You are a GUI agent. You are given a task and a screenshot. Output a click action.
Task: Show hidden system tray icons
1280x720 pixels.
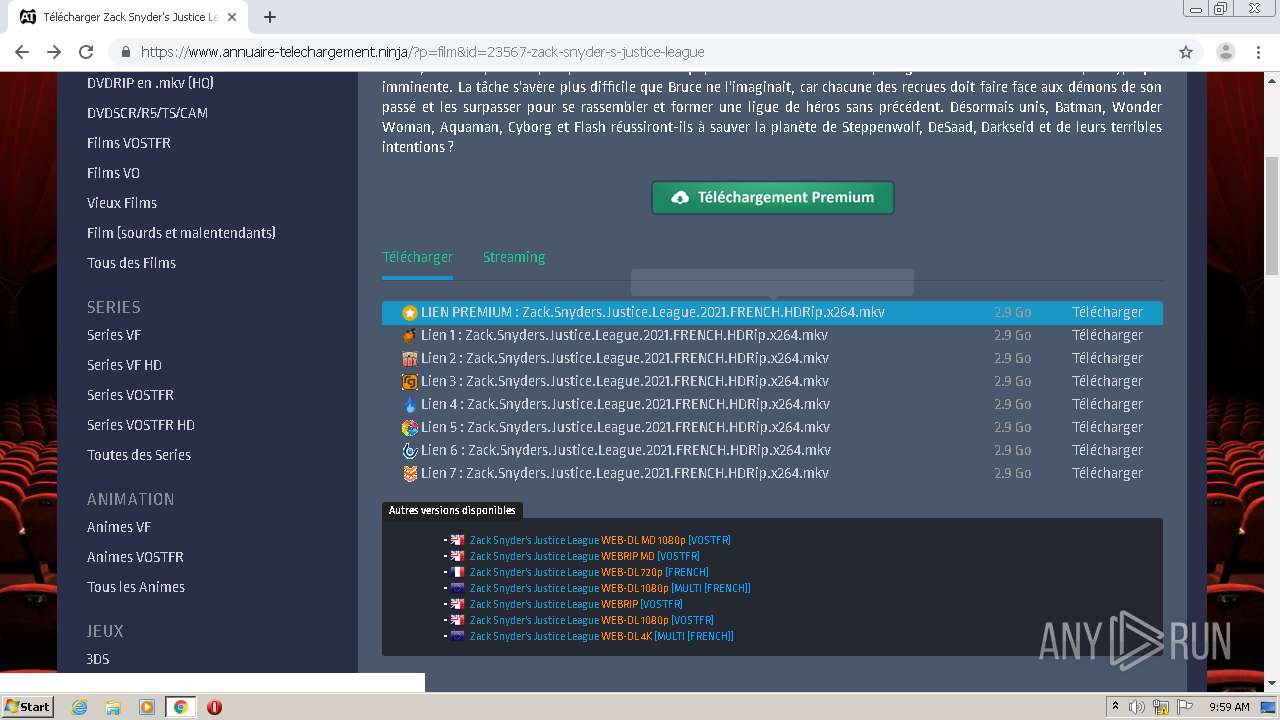(1115, 707)
